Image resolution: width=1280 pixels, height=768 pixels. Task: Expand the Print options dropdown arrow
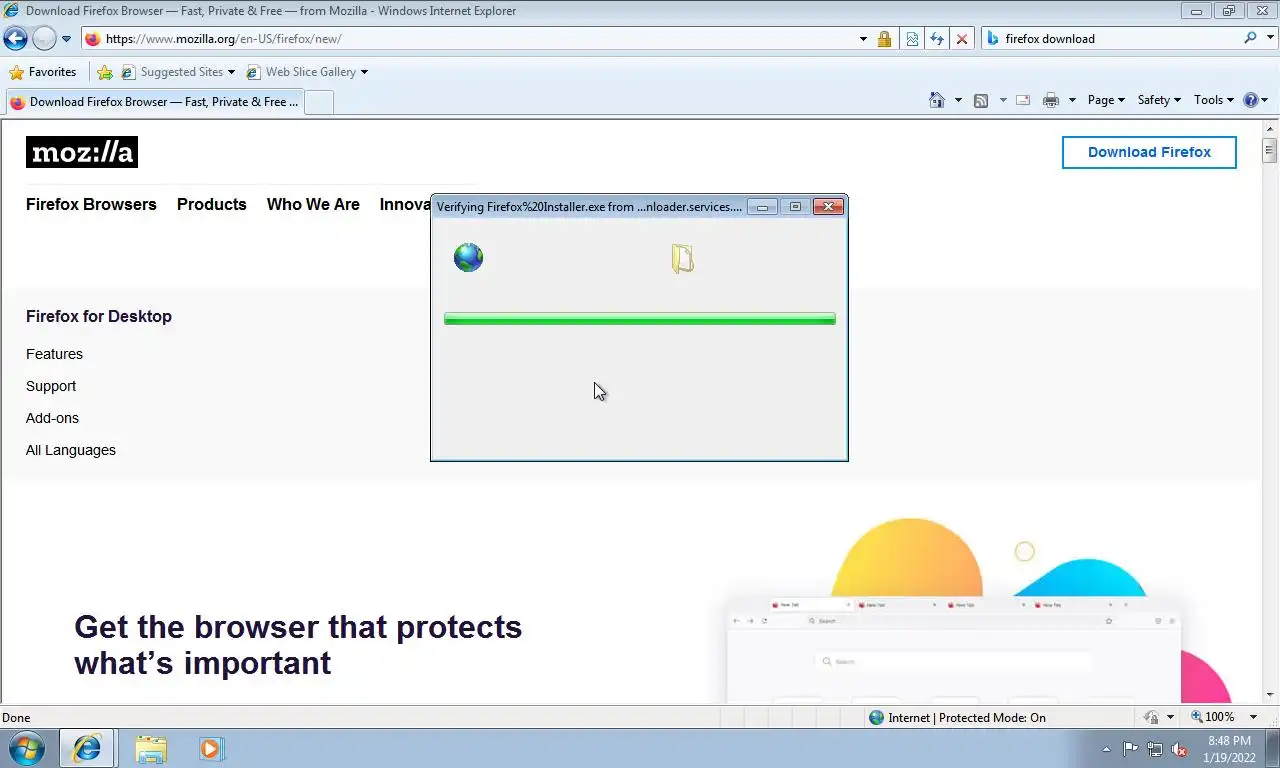tap(1072, 100)
